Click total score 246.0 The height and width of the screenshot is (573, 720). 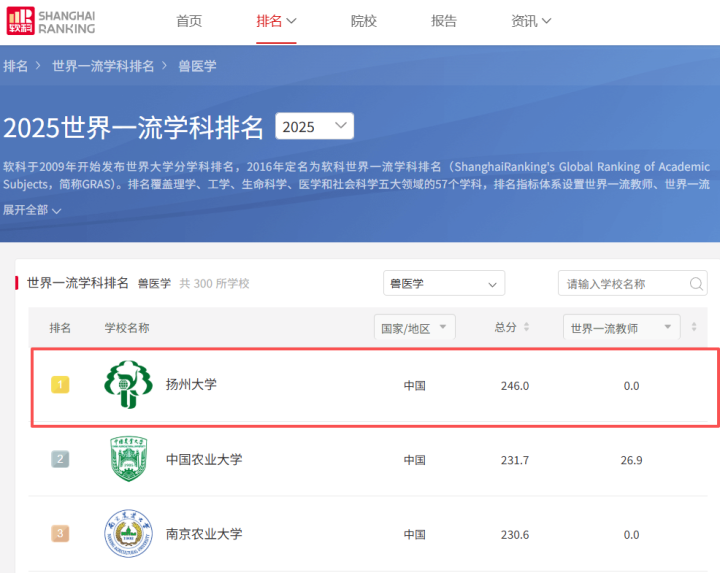(515, 386)
